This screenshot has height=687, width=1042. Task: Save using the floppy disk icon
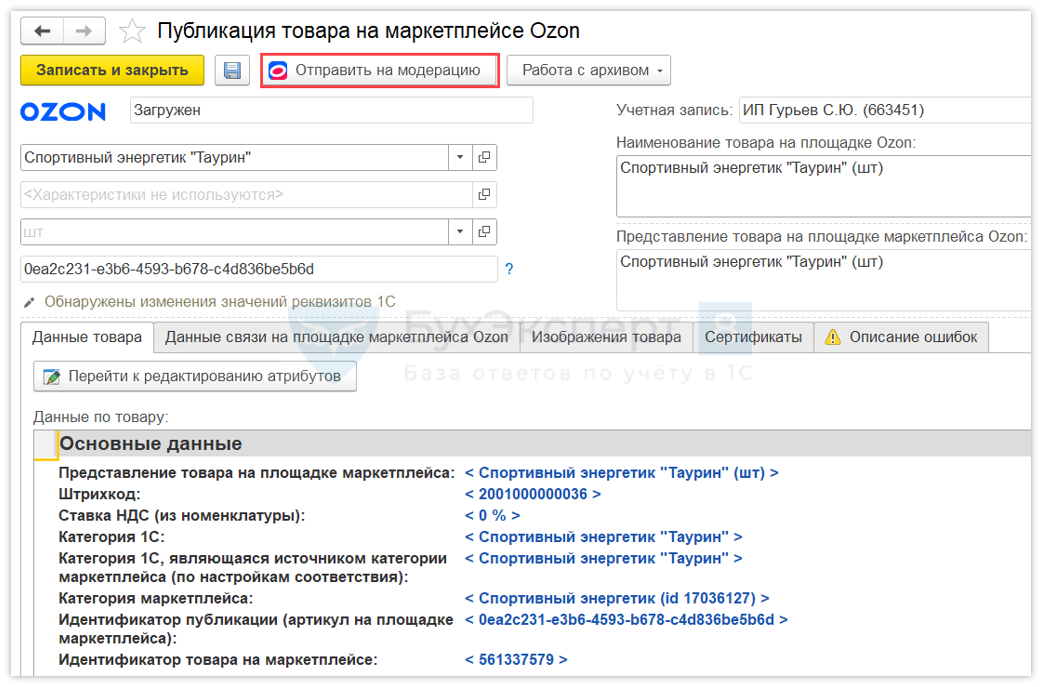pyautogui.click(x=232, y=71)
